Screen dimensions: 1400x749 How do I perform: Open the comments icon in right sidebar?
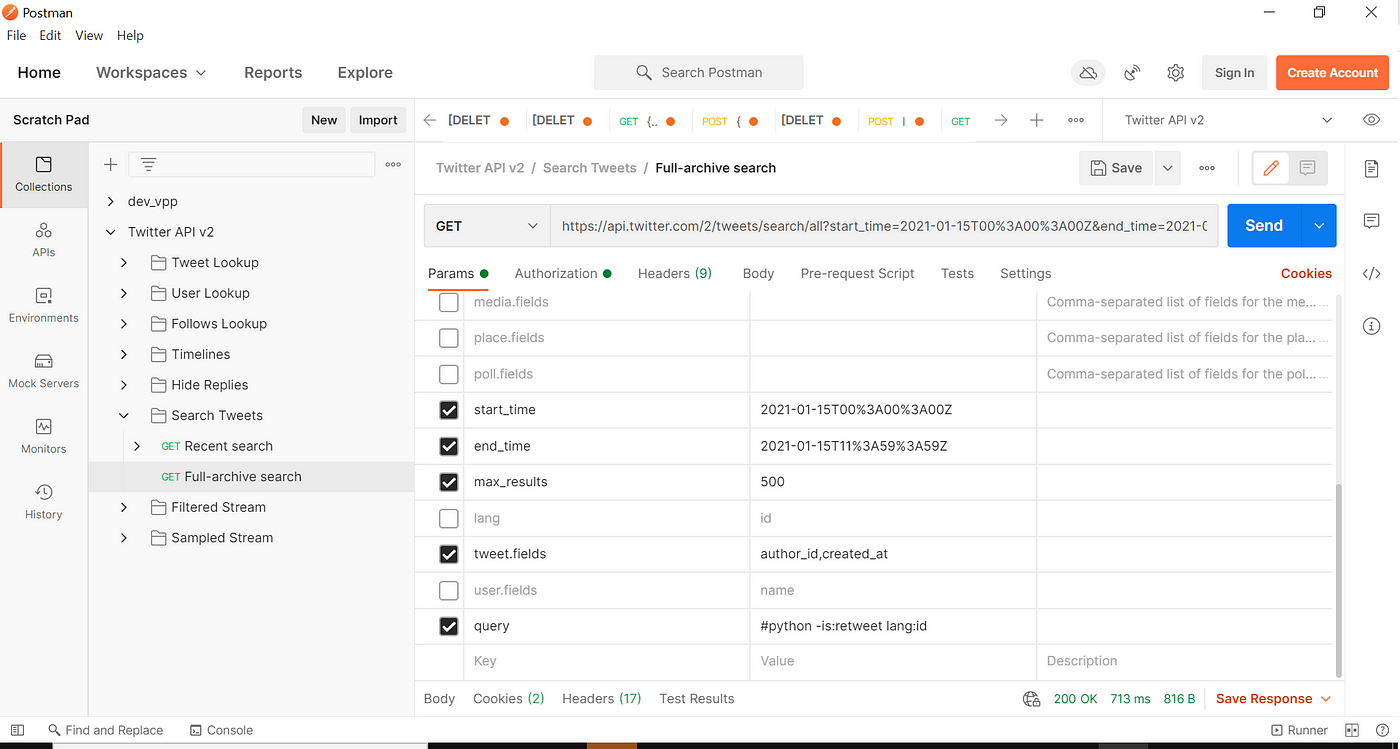click(1371, 221)
